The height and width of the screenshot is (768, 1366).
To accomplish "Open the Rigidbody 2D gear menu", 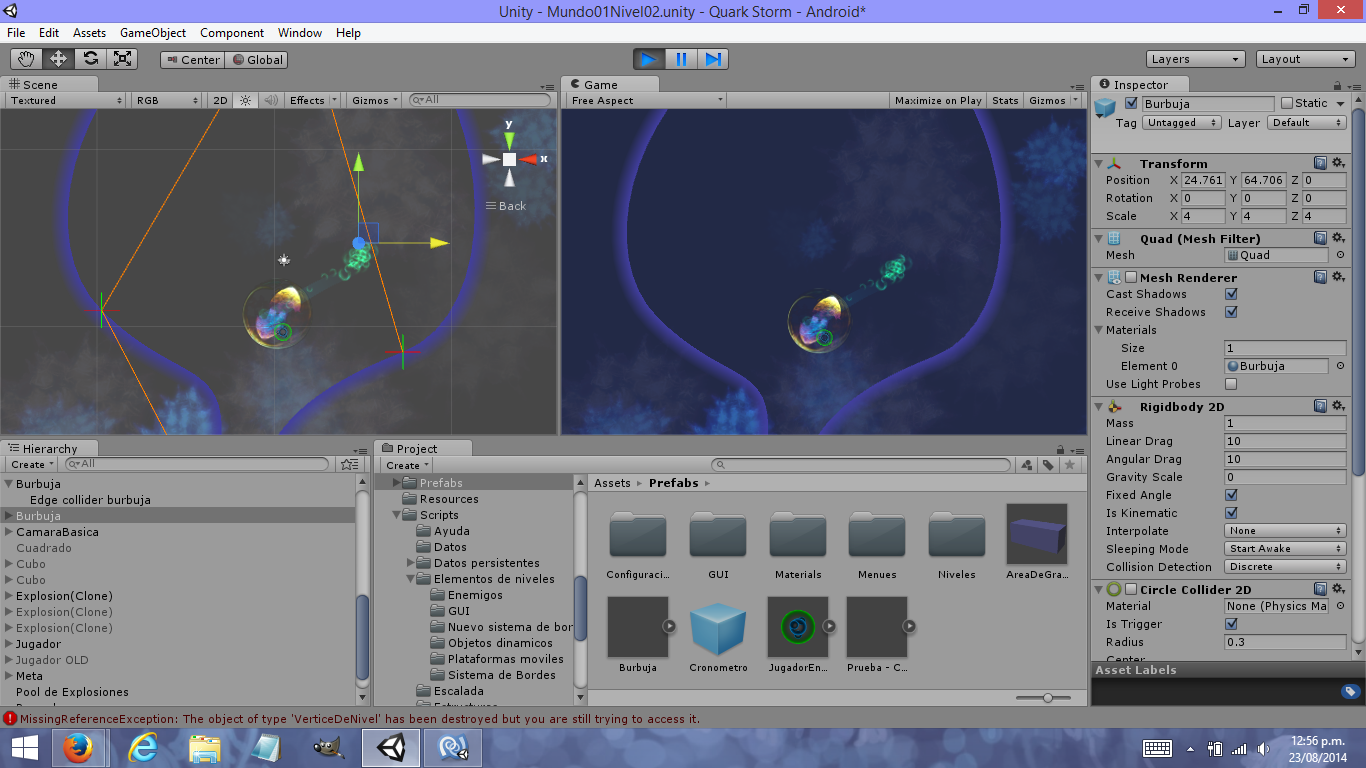I will click(1338, 406).
